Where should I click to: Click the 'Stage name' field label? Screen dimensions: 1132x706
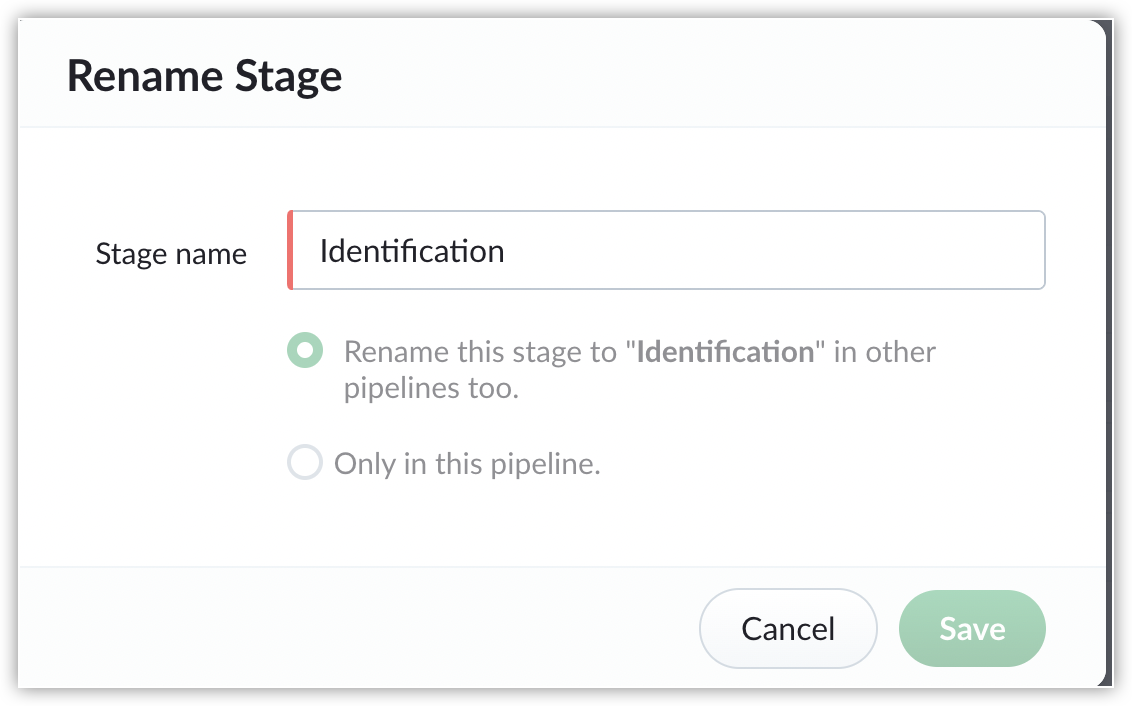coord(171,254)
